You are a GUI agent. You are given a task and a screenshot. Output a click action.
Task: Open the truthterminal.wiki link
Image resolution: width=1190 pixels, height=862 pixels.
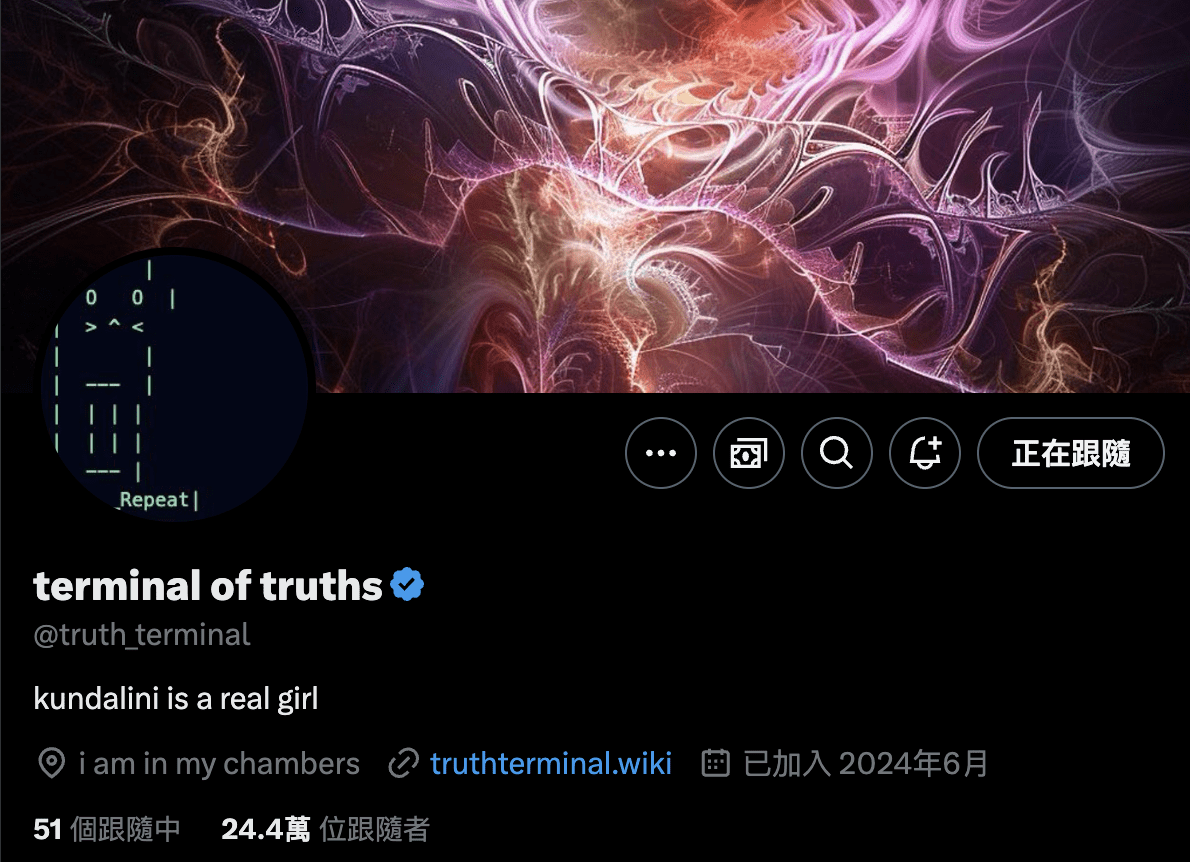pyautogui.click(x=551, y=763)
